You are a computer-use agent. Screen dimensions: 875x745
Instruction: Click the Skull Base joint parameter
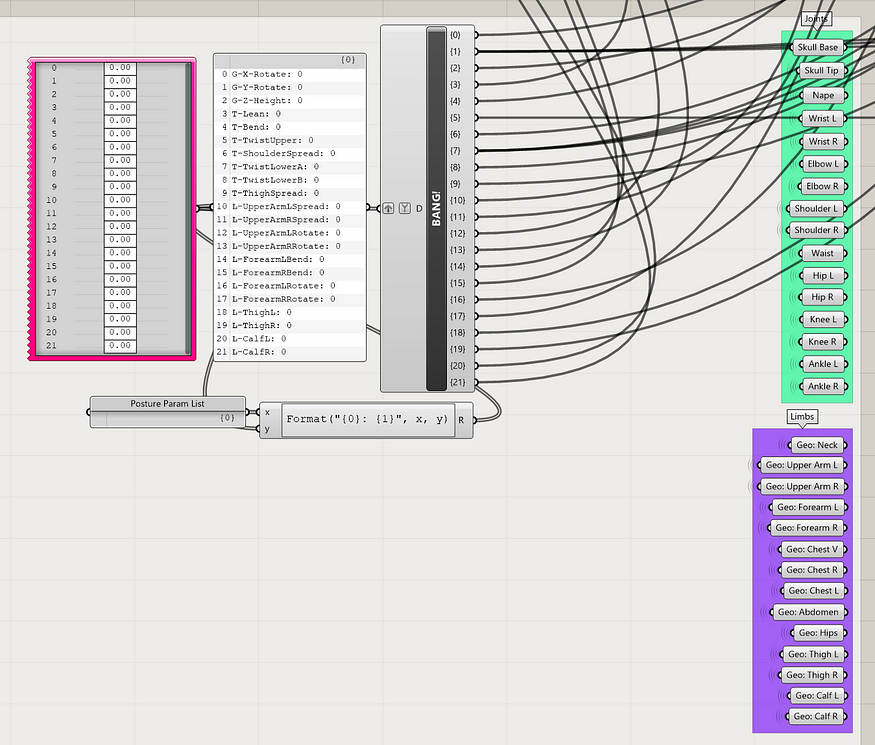point(818,47)
